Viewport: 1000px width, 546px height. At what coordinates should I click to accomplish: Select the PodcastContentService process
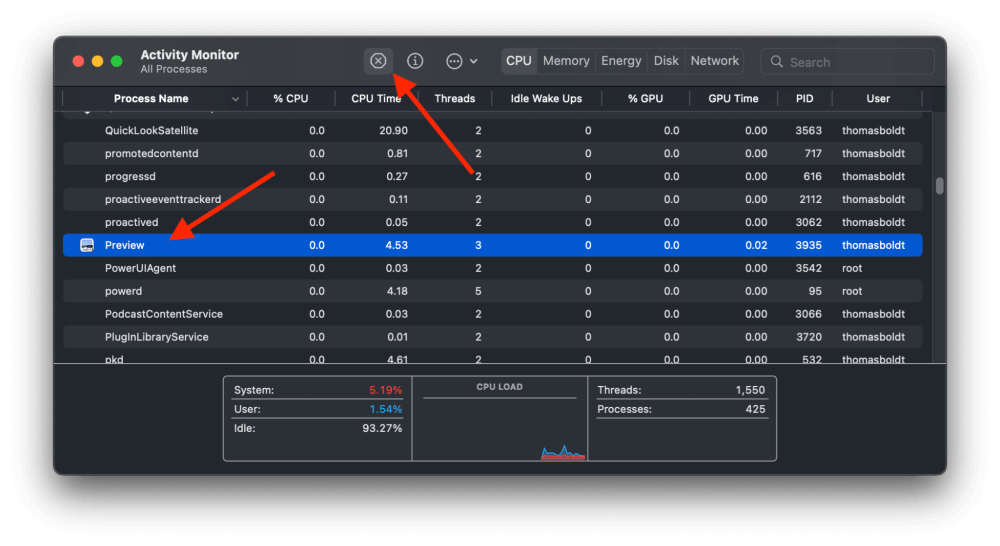tap(164, 314)
